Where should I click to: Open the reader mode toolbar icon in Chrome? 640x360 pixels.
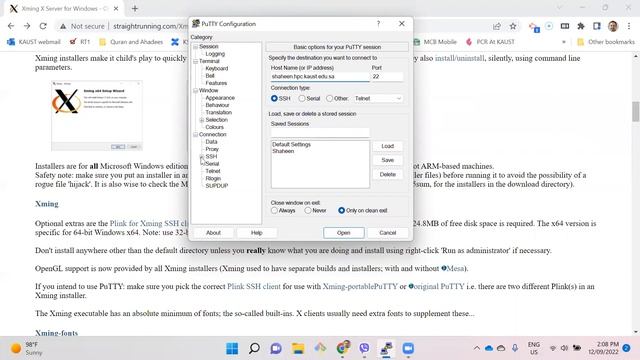[x=565, y=26]
